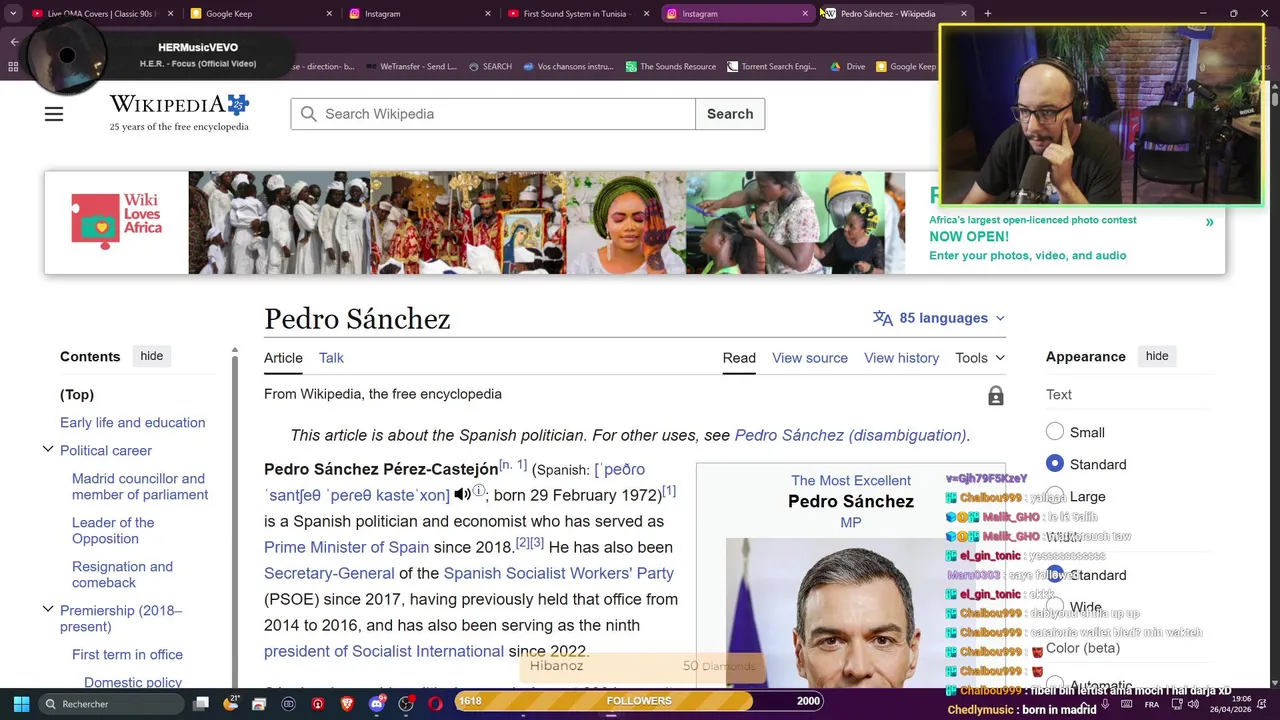Viewport: 1280px width, 720px height.
Task: Open the View source tab
Action: tap(810, 358)
